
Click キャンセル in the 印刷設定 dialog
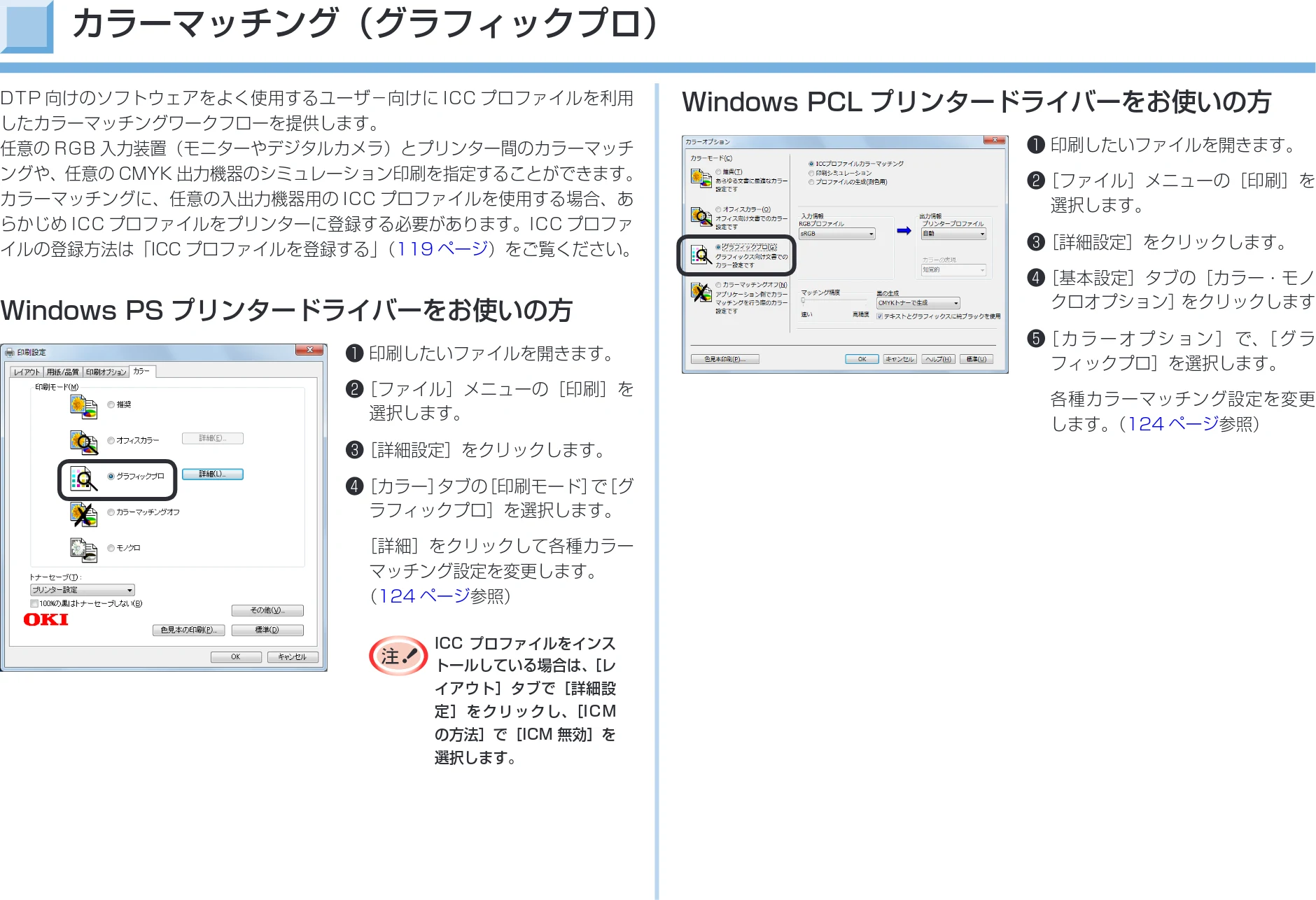click(x=293, y=657)
